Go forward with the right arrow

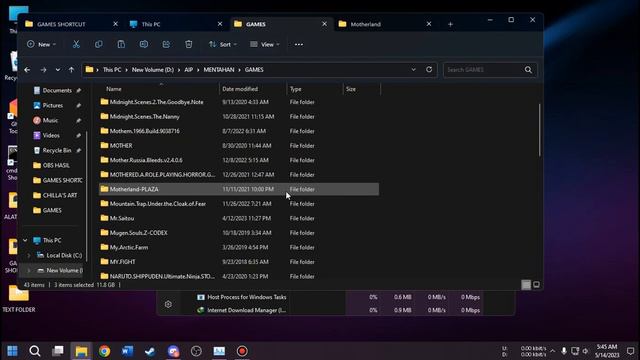(x=43, y=70)
